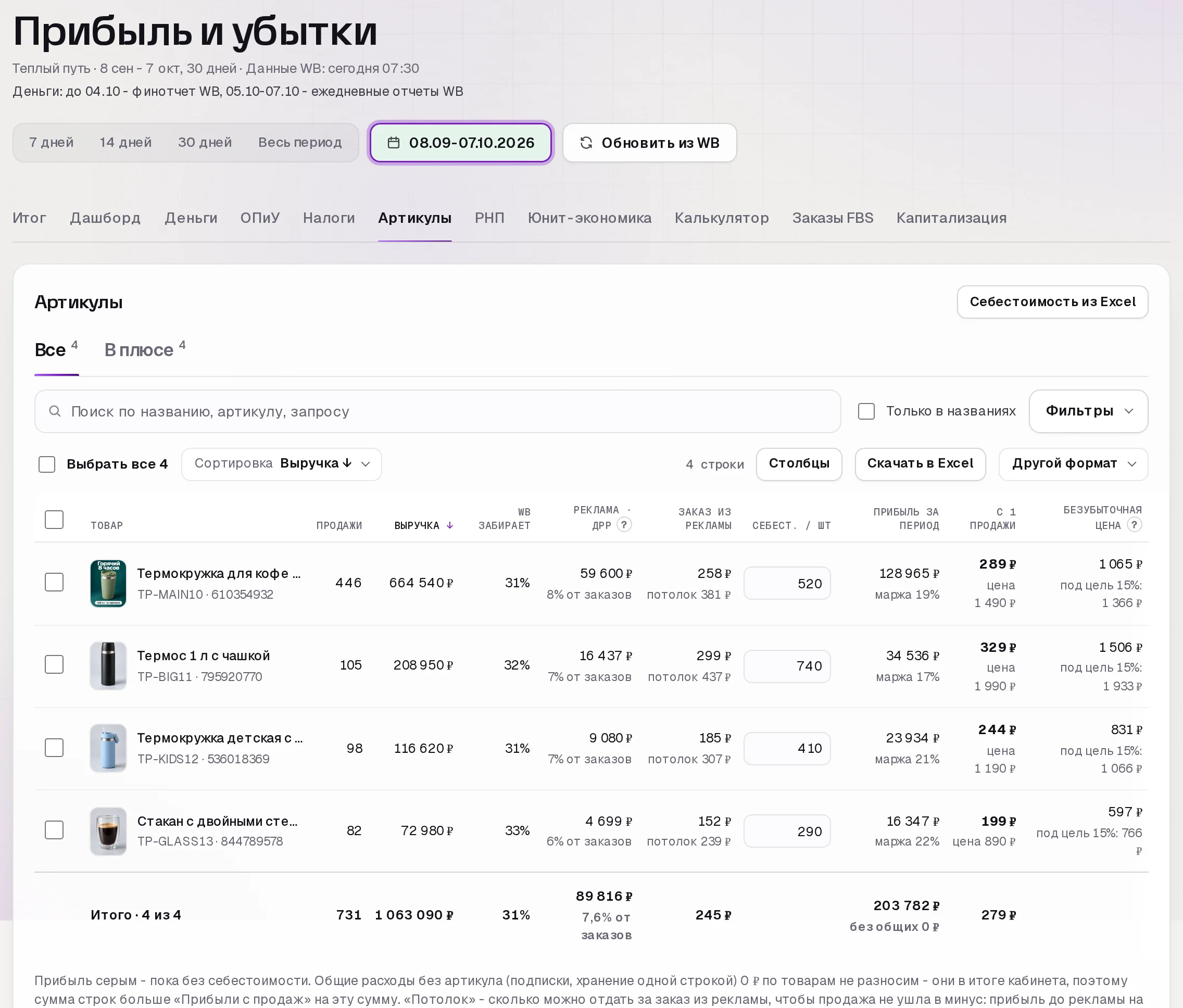Click the Обновить из WB button
Viewport: 1183px width, 1008px height.
coord(649,143)
